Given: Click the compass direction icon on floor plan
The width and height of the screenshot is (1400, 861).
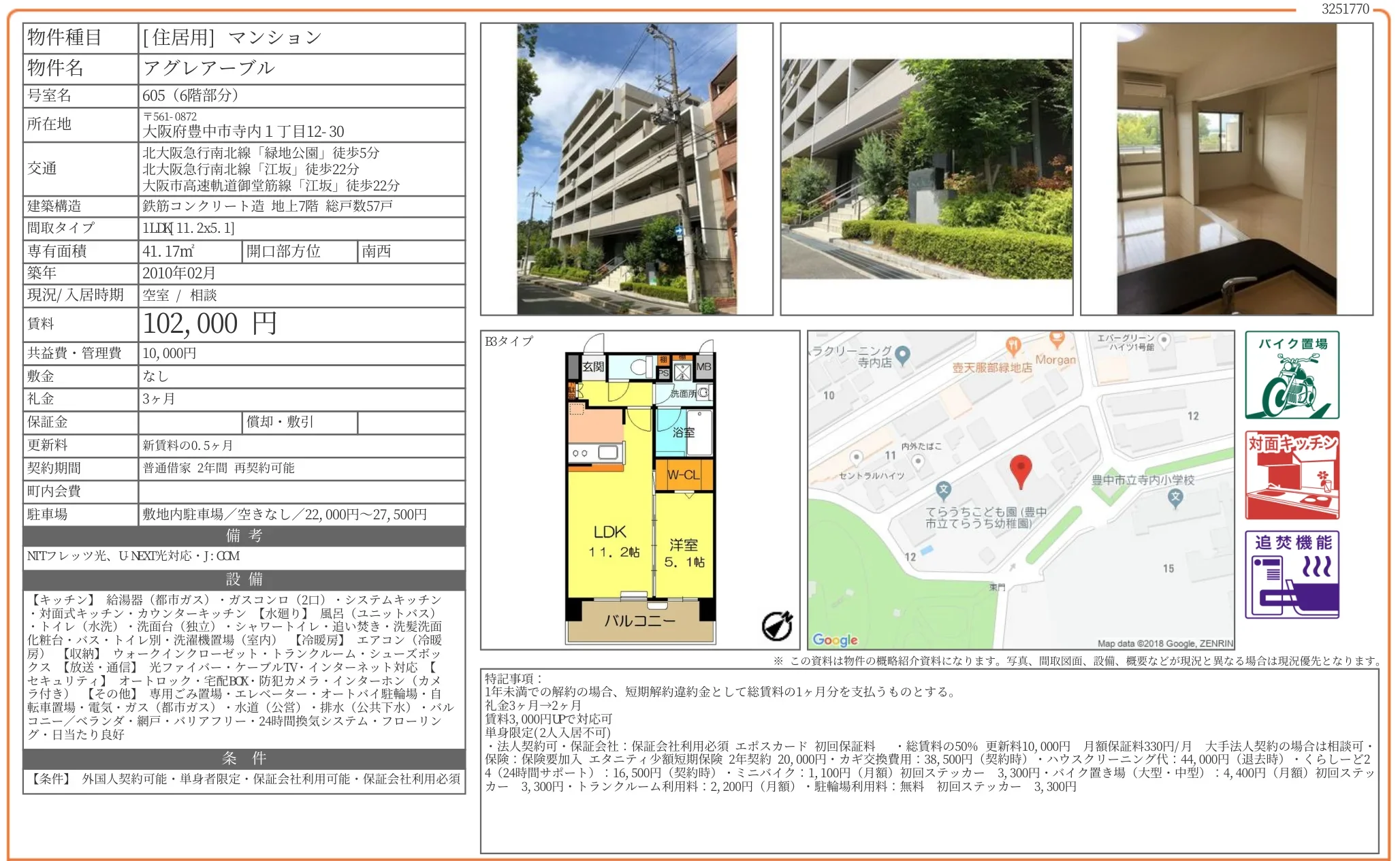Looking at the screenshot, I should (x=776, y=626).
